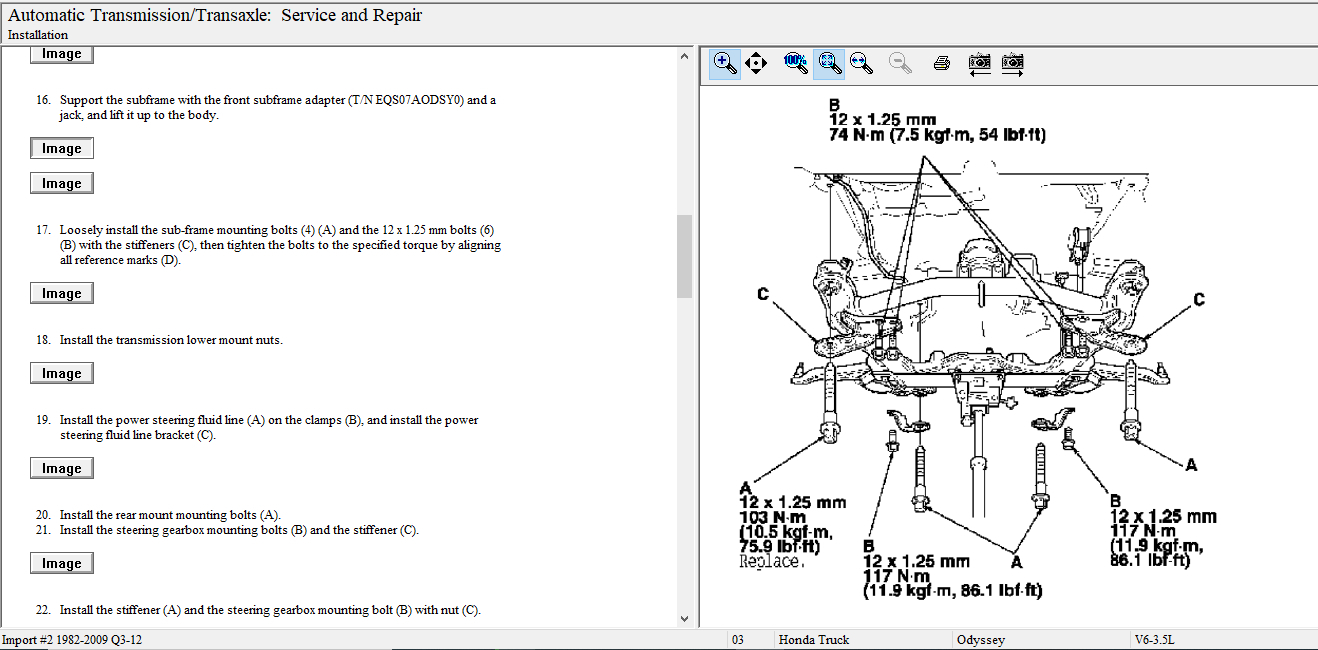
Task: Open Image for power steering fluid line step
Action: point(61,469)
